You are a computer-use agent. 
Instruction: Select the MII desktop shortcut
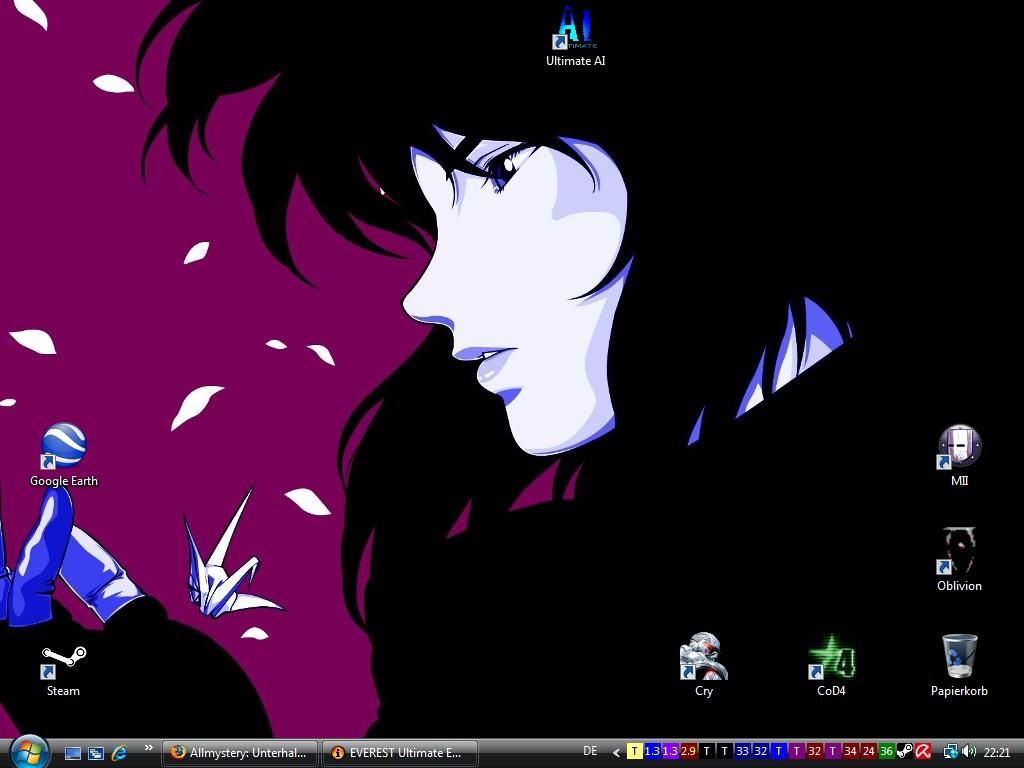pos(959,455)
